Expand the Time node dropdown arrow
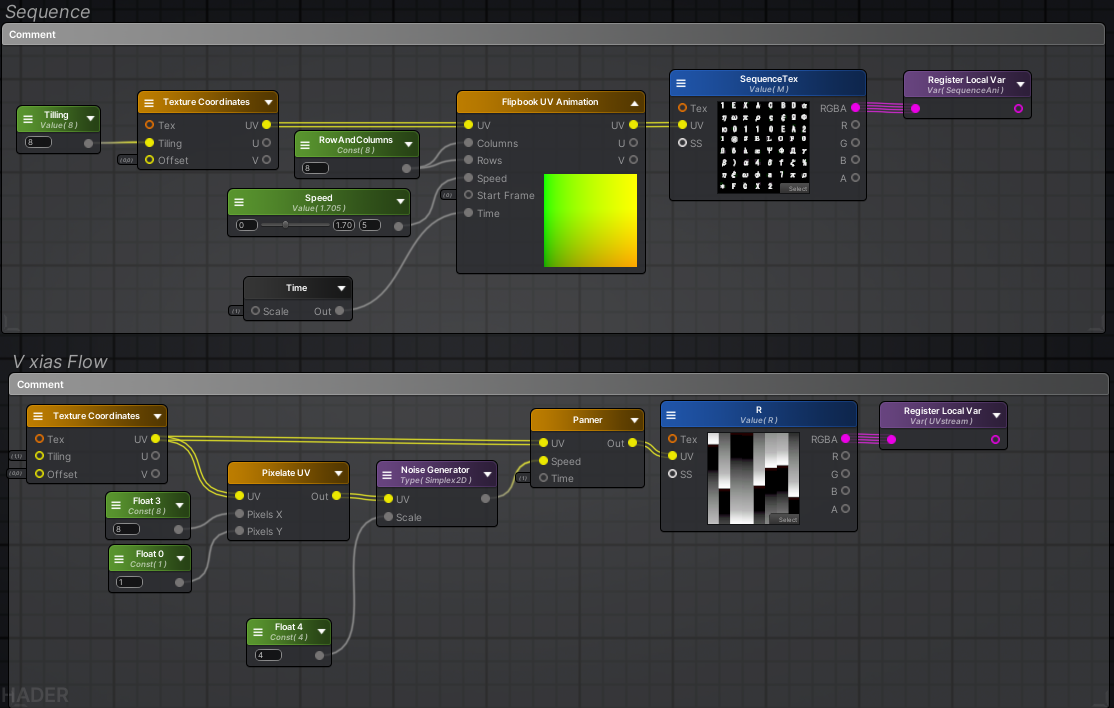 341,288
